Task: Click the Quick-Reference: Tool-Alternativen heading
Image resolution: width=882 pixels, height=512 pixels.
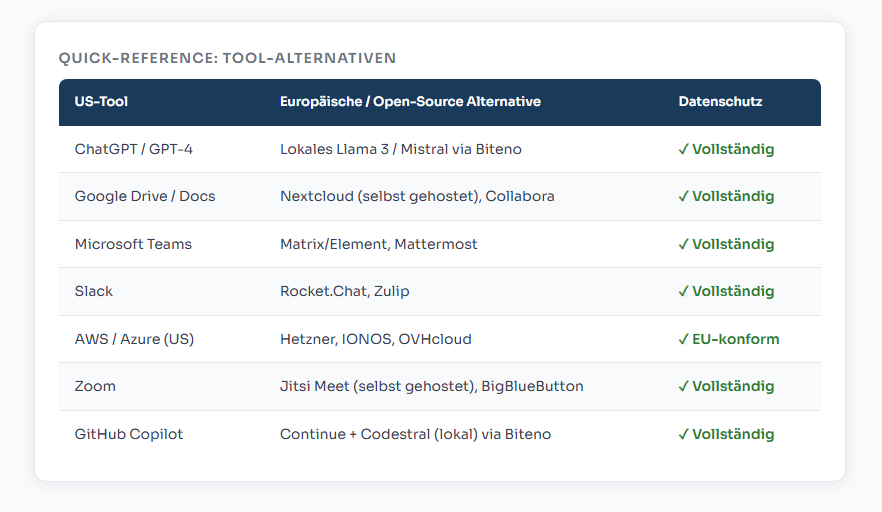Action: click(227, 58)
